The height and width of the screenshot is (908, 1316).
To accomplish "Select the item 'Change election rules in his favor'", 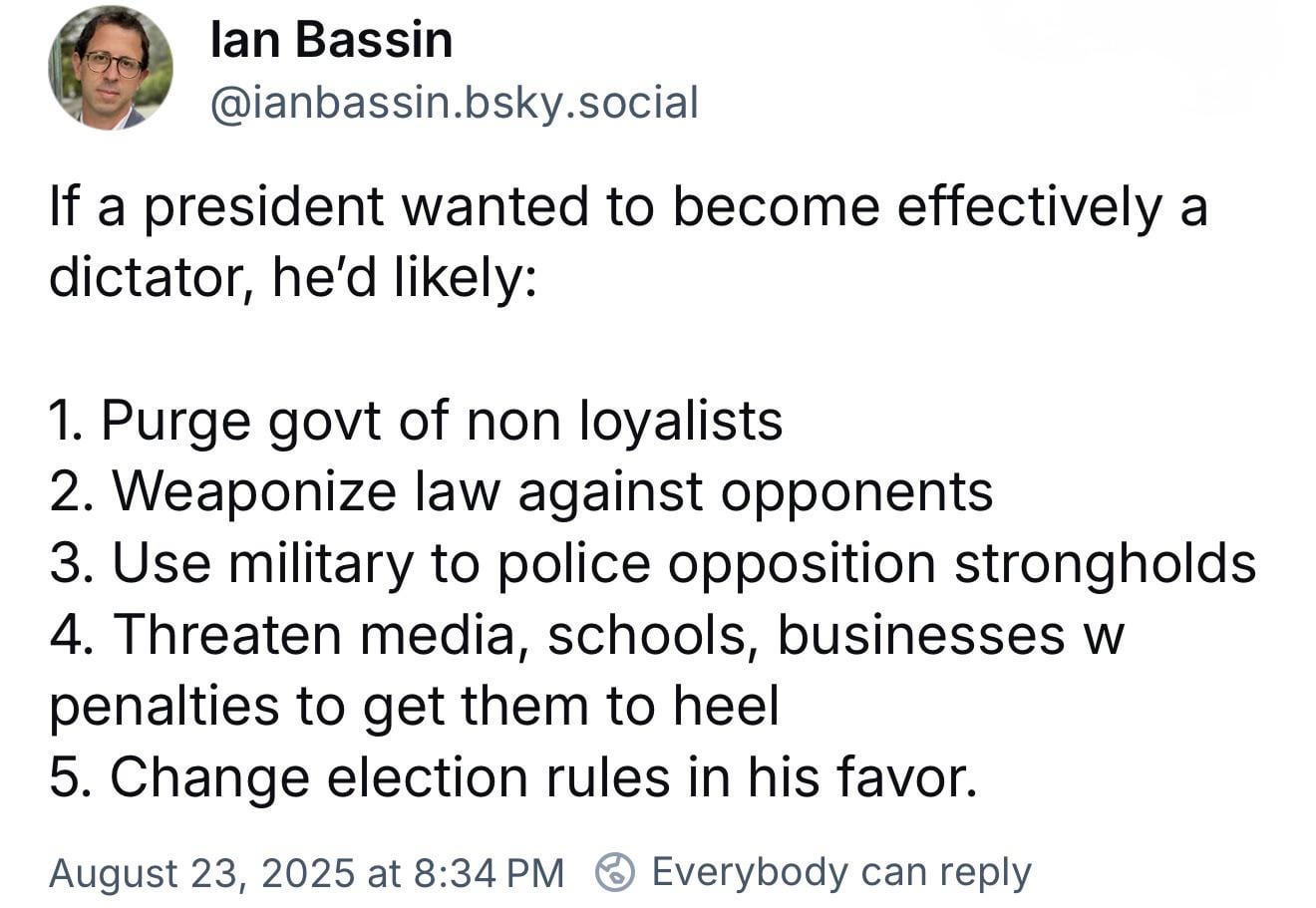I will (x=513, y=777).
